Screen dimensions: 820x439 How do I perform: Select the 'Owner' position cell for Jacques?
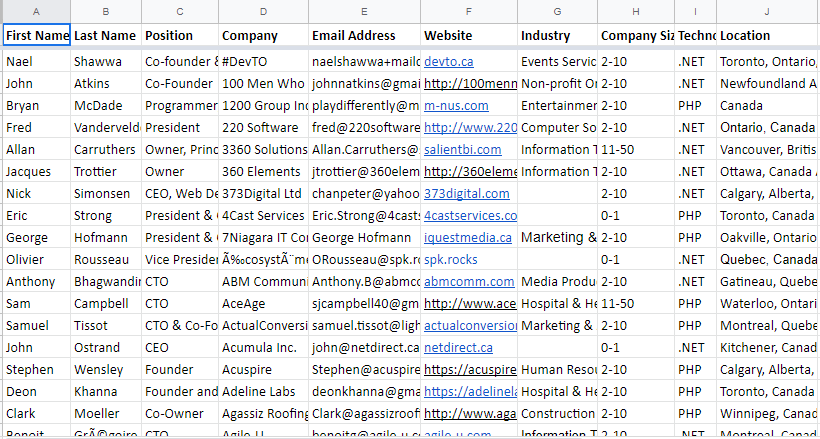(180, 172)
